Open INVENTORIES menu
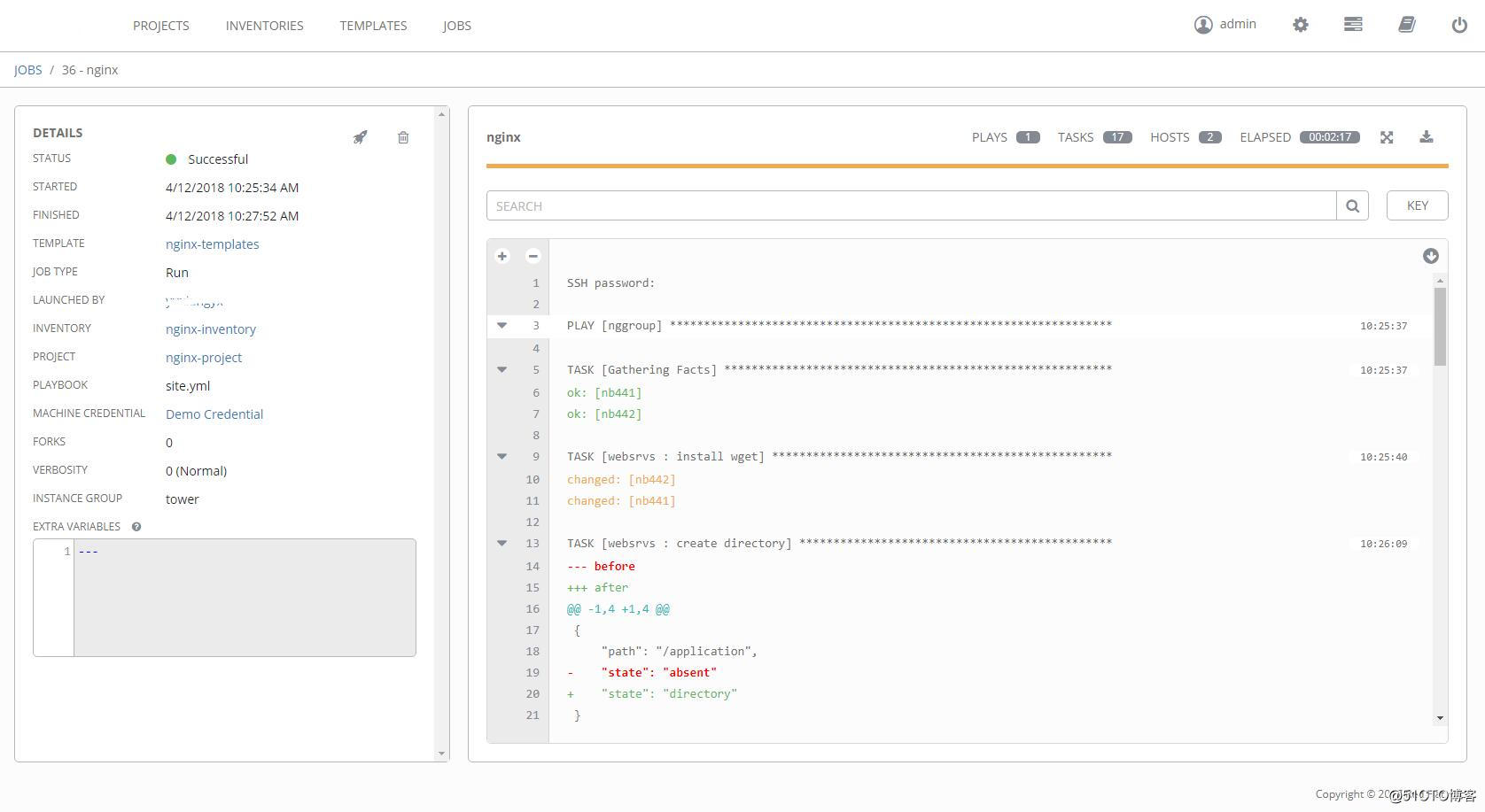Viewport: 1485px width, 812px height. click(x=265, y=26)
